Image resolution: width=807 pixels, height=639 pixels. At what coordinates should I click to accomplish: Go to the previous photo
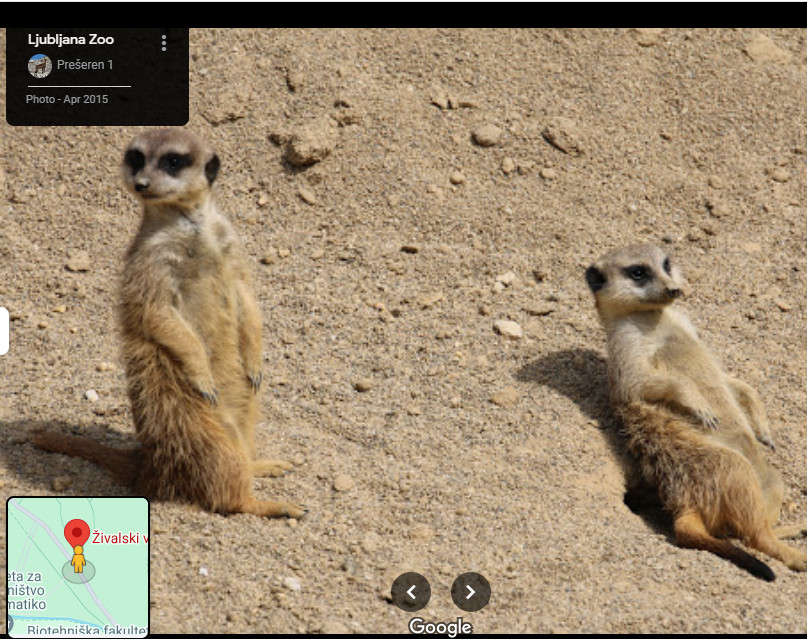point(411,592)
